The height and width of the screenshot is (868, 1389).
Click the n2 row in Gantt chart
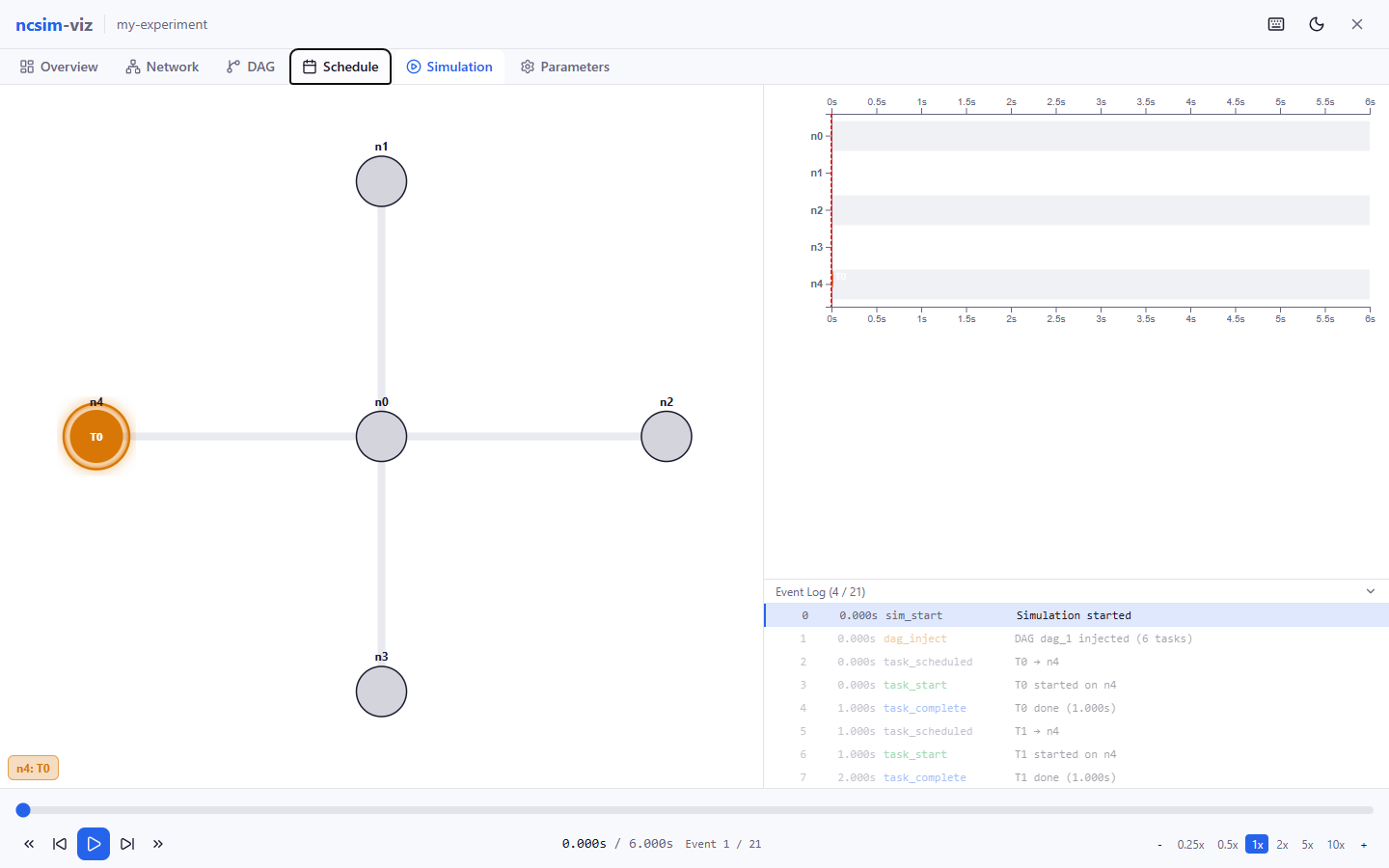pos(1101,210)
